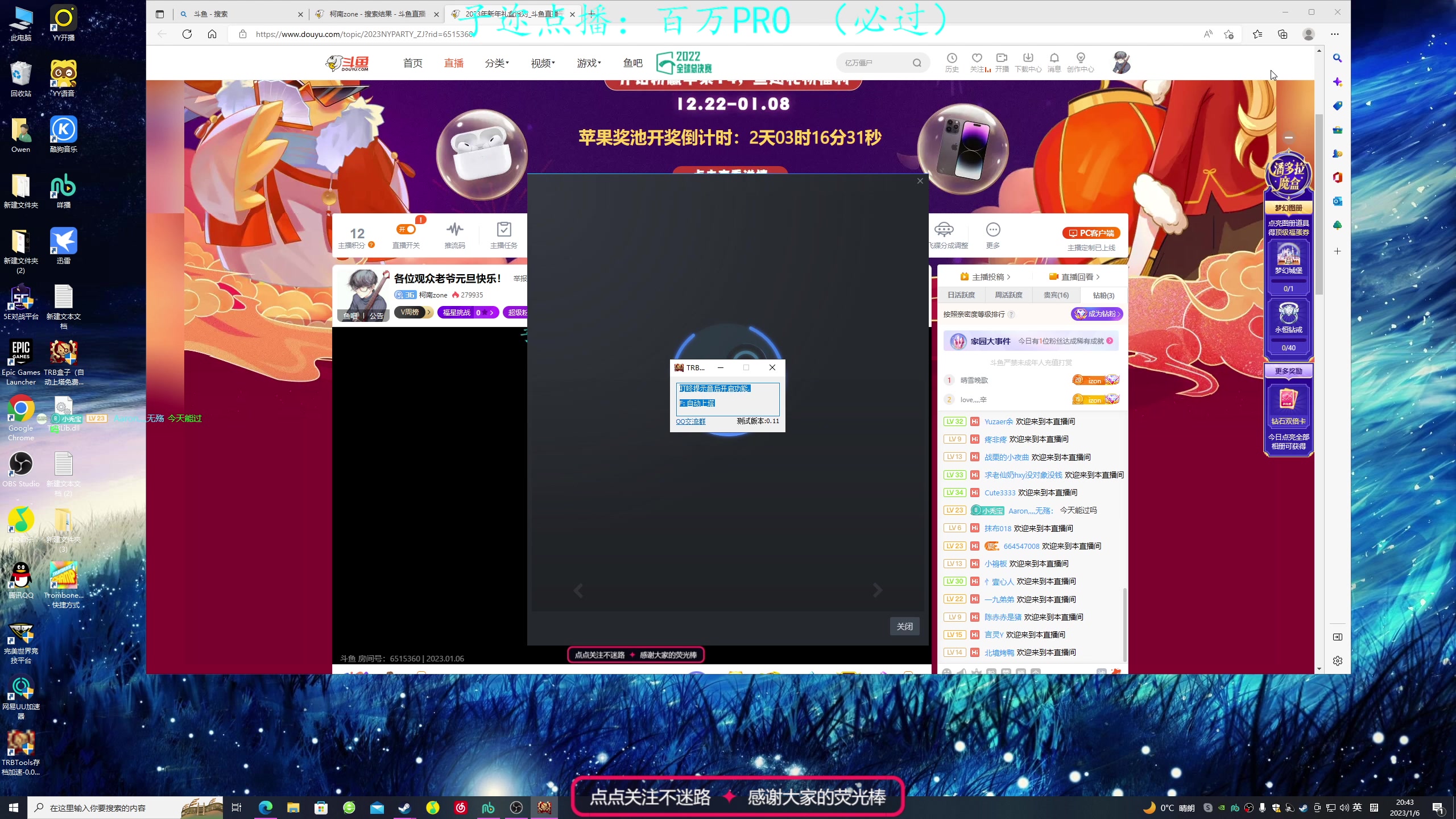This screenshot has width=1456, height=819.
Task: Open the 关注 heart follow icon
Action: coord(977,62)
